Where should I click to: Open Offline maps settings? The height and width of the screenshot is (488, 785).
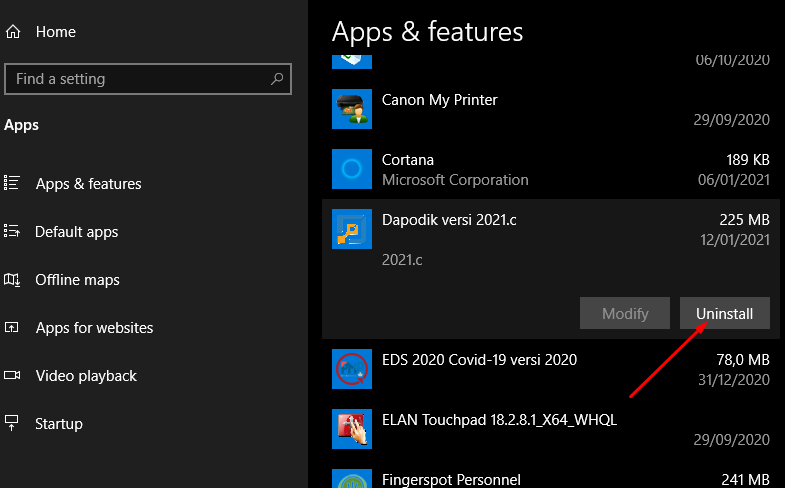tap(77, 280)
